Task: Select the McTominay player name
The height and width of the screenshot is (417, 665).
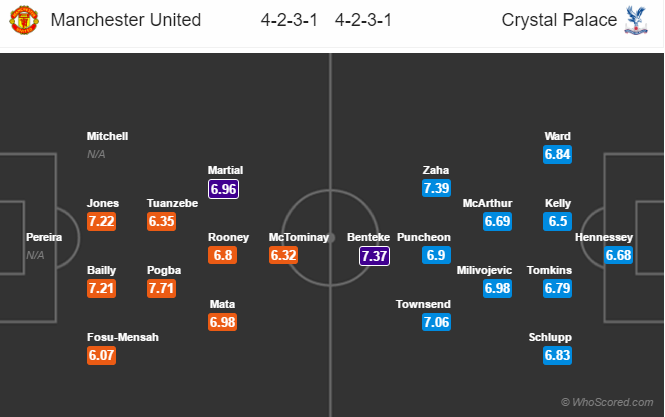Action: [x=298, y=238]
